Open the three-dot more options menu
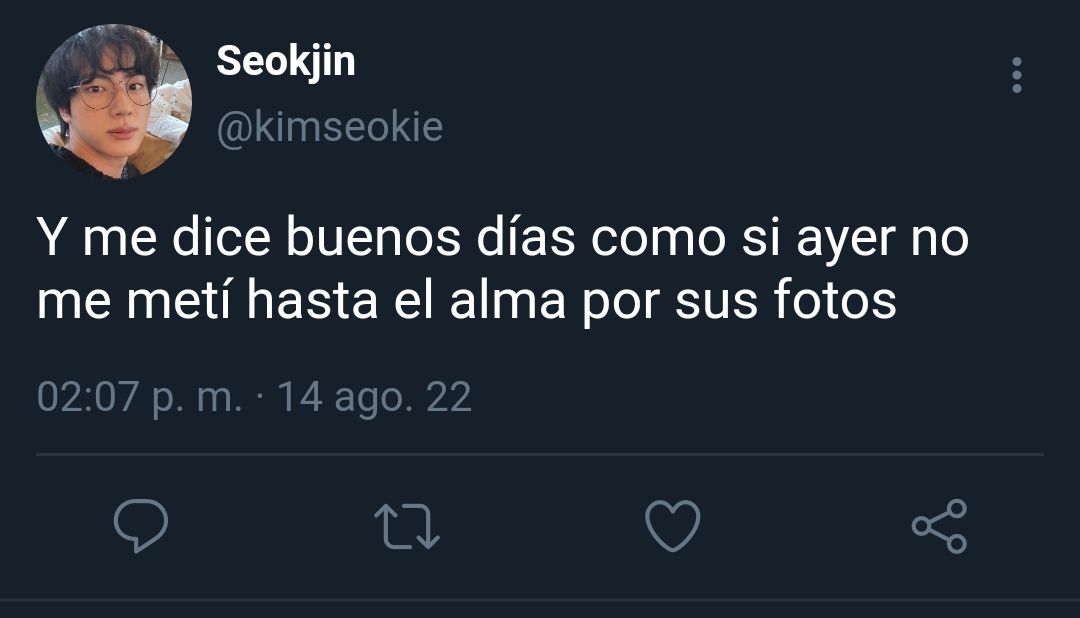 (1017, 75)
